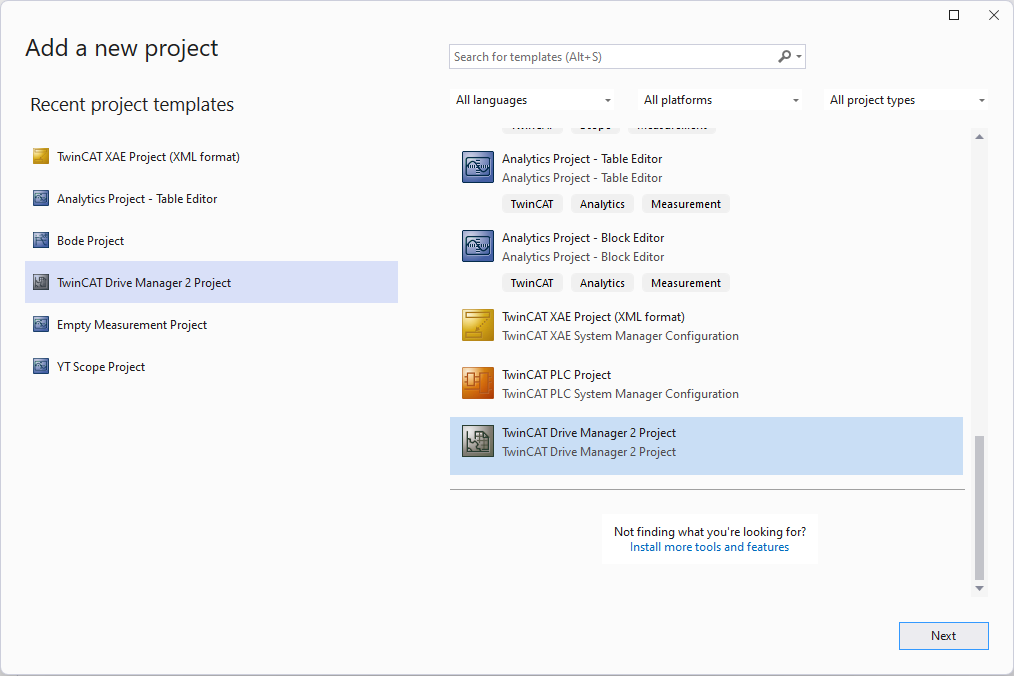This screenshot has height=676, width=1014.
Task: Click TwinCAT tag under Table Editor template
Action: tap(532, 204)
